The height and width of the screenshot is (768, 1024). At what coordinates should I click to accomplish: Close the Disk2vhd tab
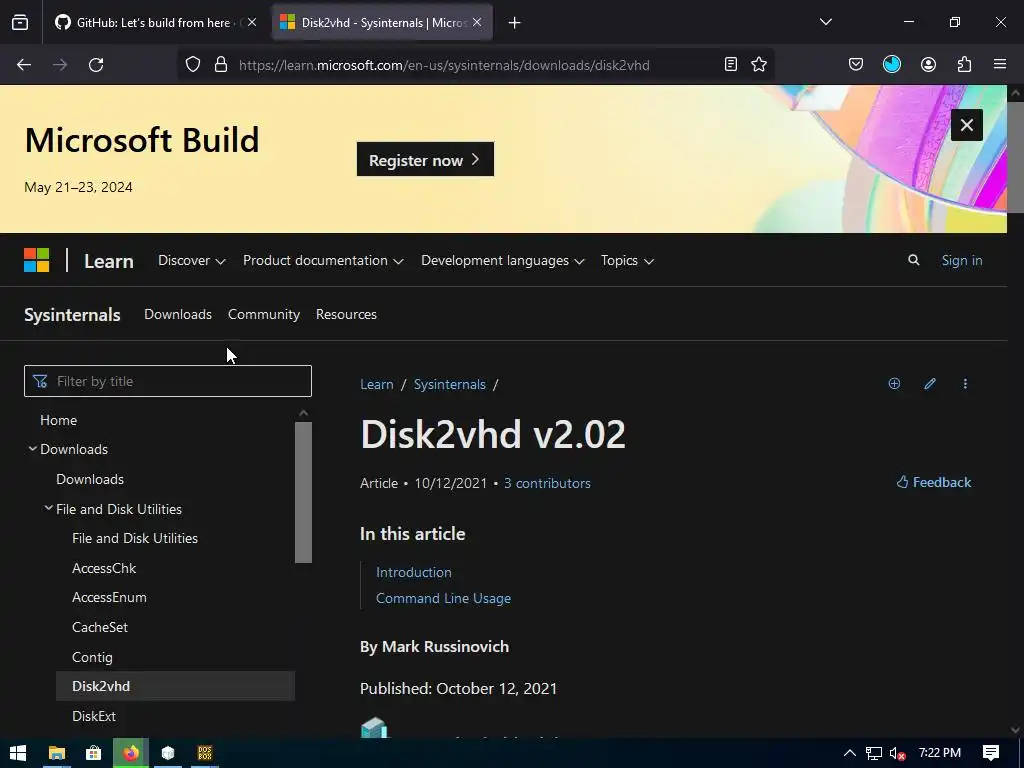click(x=477, y=22)
